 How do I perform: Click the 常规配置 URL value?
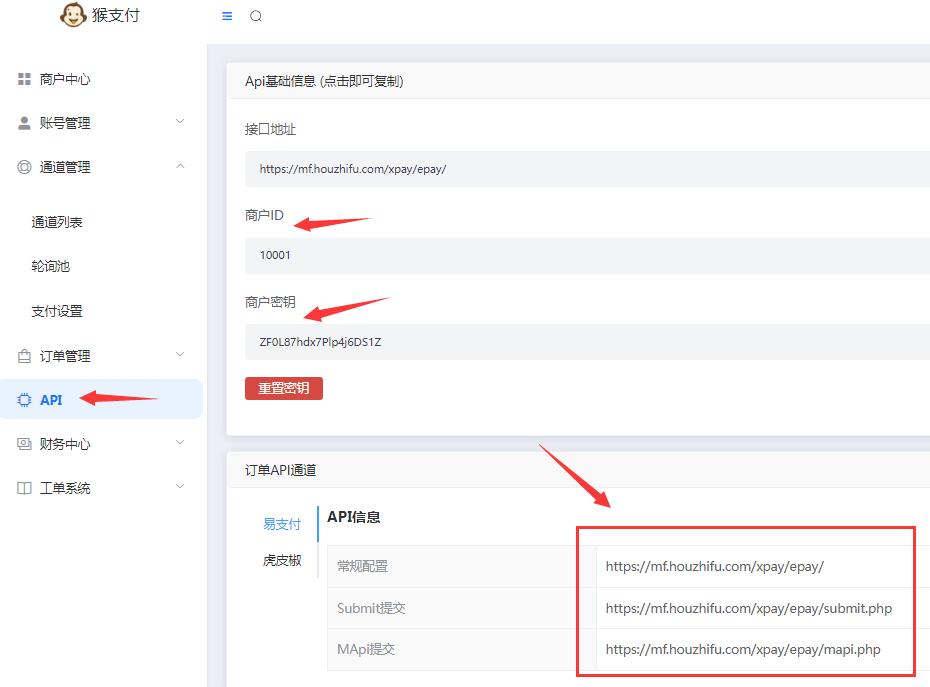715,567
